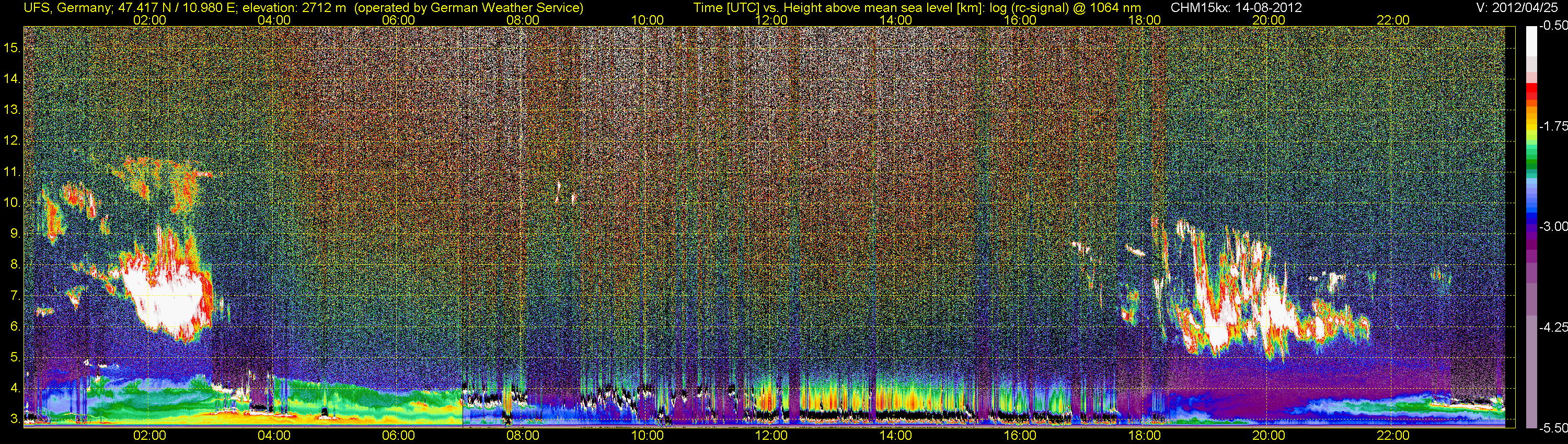Screen dimensions: 1568x444
Task: Click the '18:00' label on the bottom time axis
Action: point(1144,436)
